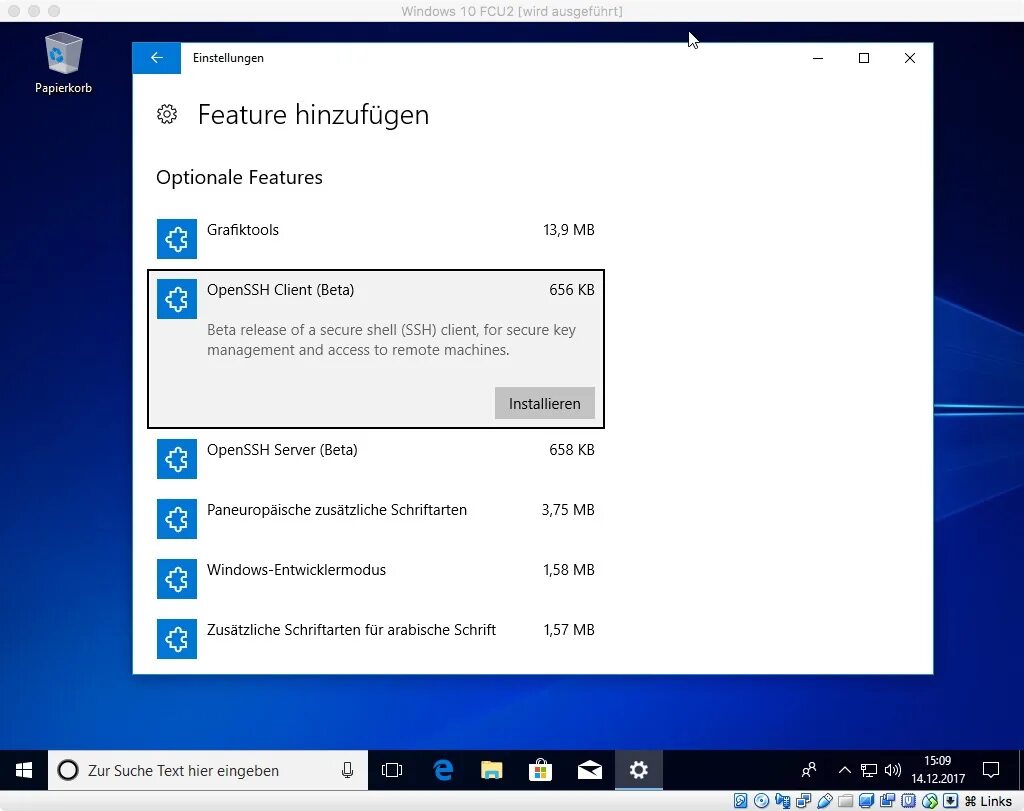Click VirtualBox display settings icon
This screenshot has width=1024, height=811.
[867, 801]
